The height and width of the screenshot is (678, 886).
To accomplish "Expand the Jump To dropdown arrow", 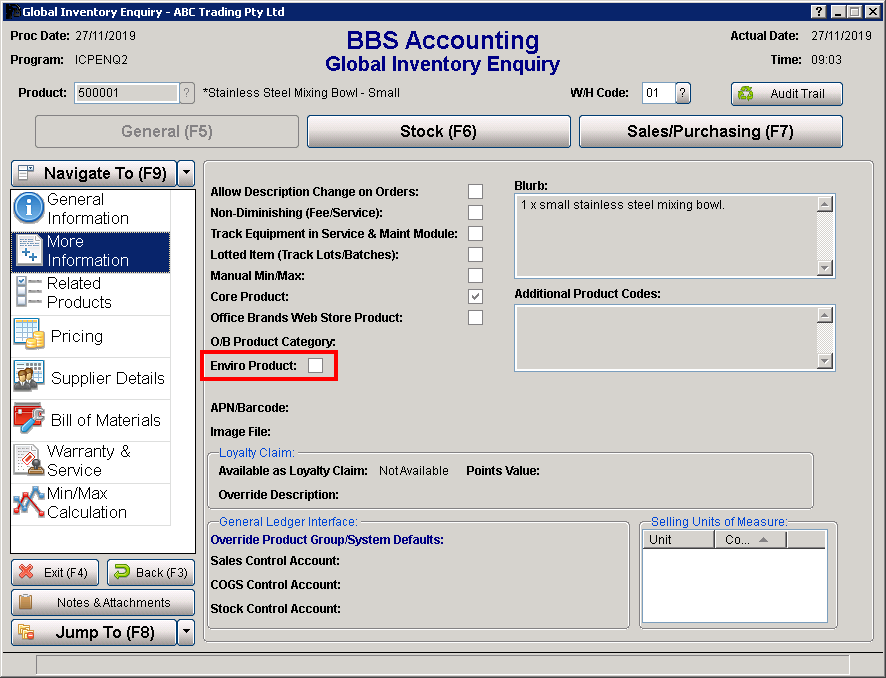I will (x=186, y=632).
